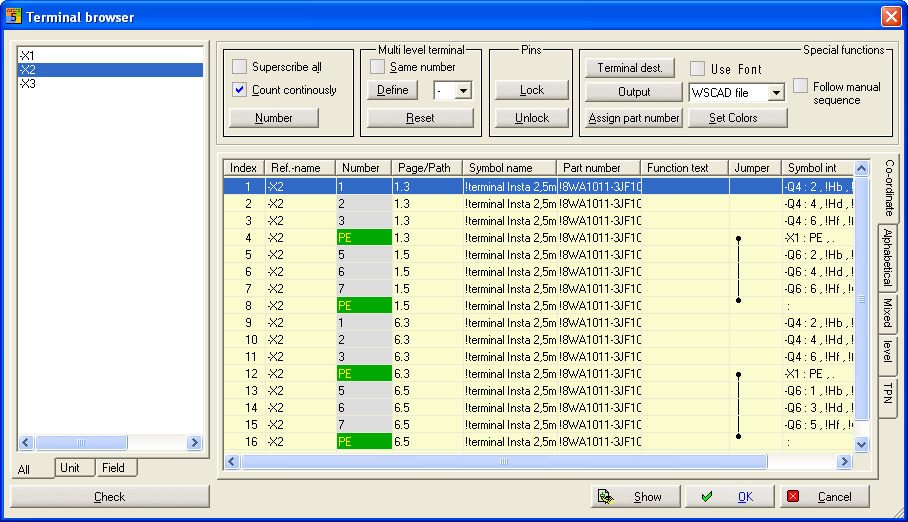Click green PE cell in row 12
This screenshot has width=908, height=522.
tap(364, 374)
